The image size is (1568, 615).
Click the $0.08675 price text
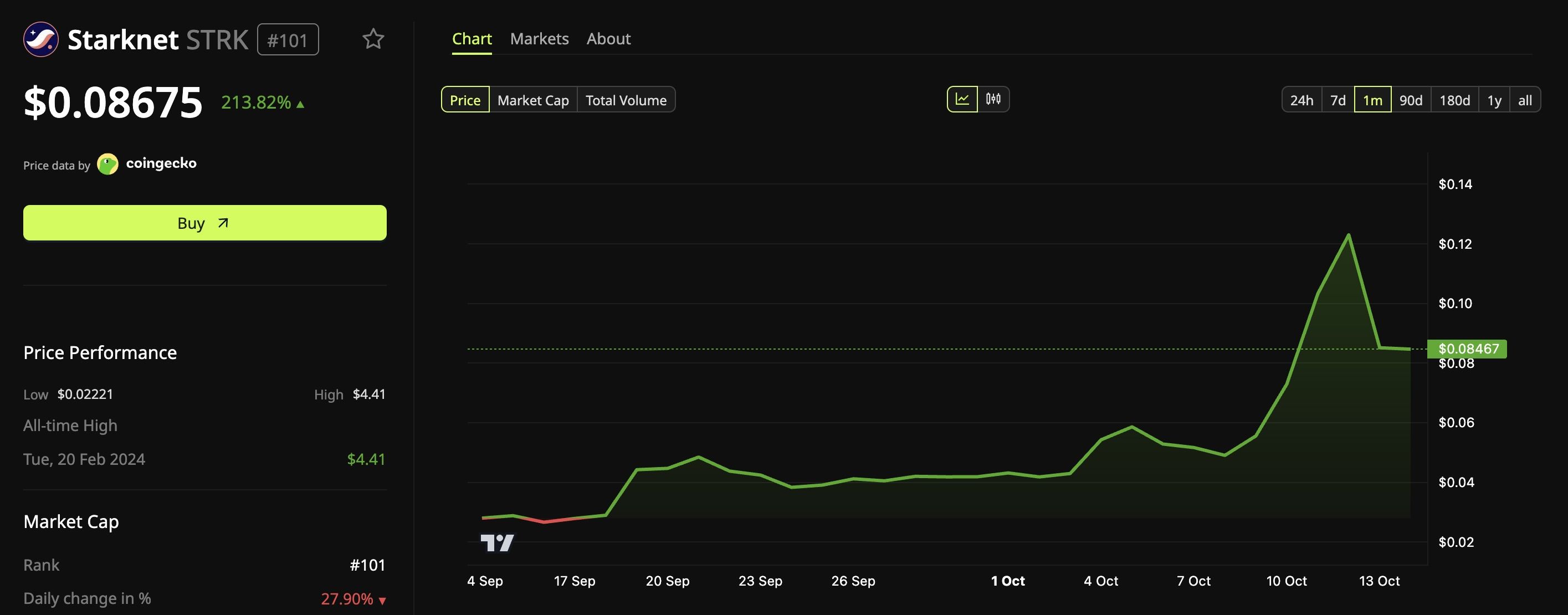click(112, 102)
